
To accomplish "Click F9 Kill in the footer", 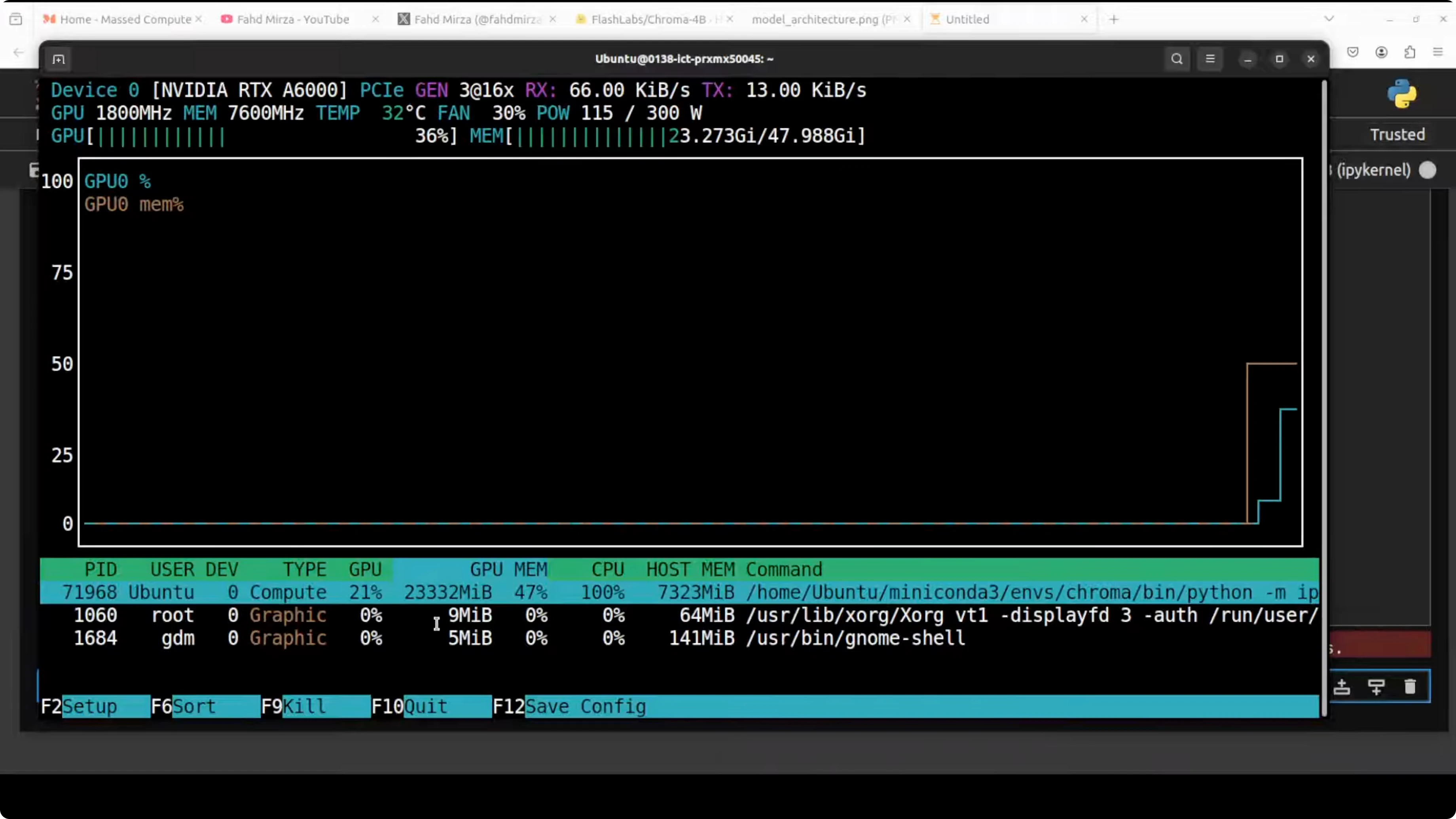I will point(304,707).
